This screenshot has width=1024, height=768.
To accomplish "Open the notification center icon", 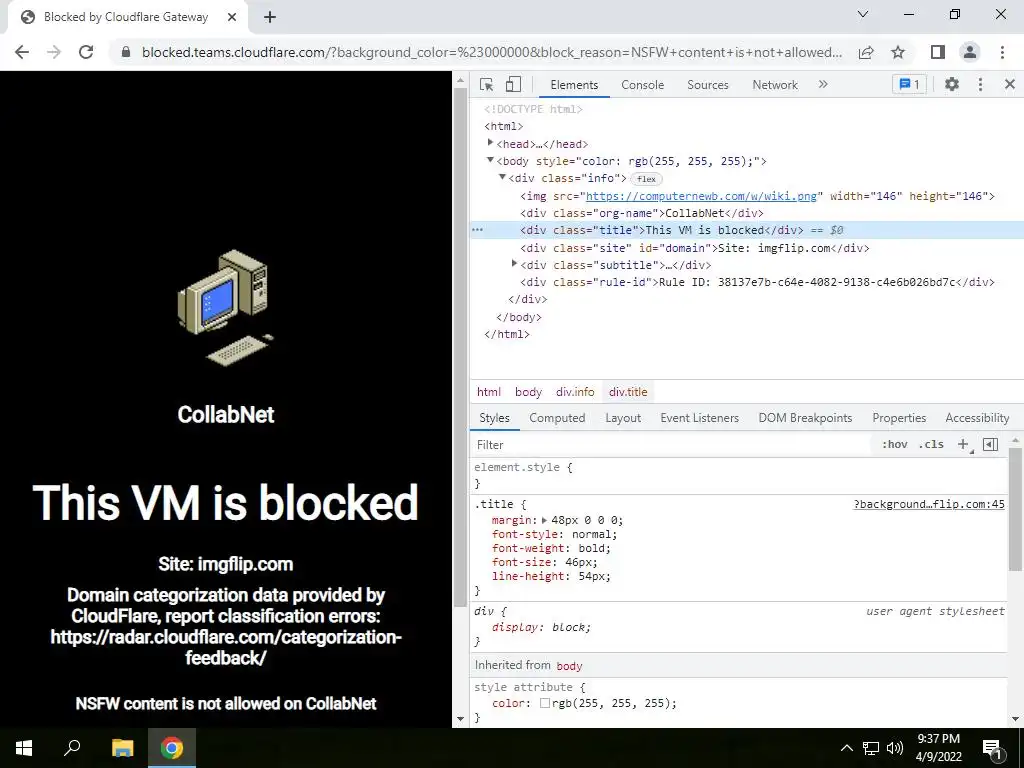I will [992, 748].
